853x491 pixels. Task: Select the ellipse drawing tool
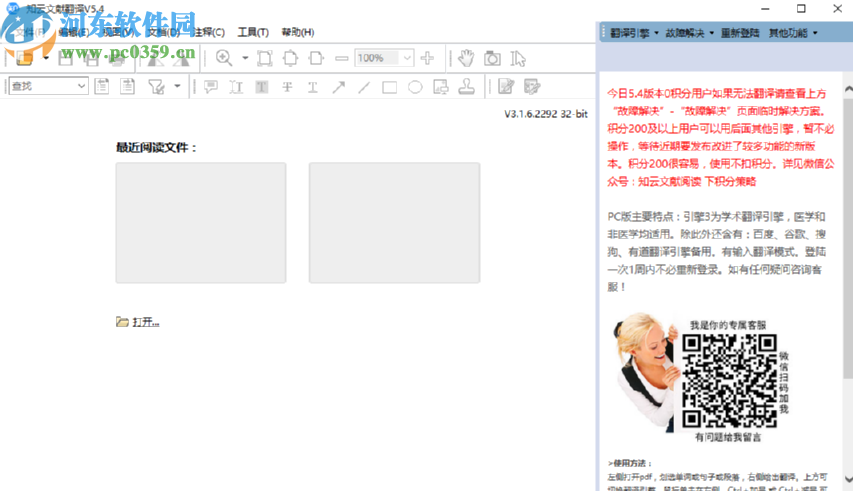click(415, 87)
